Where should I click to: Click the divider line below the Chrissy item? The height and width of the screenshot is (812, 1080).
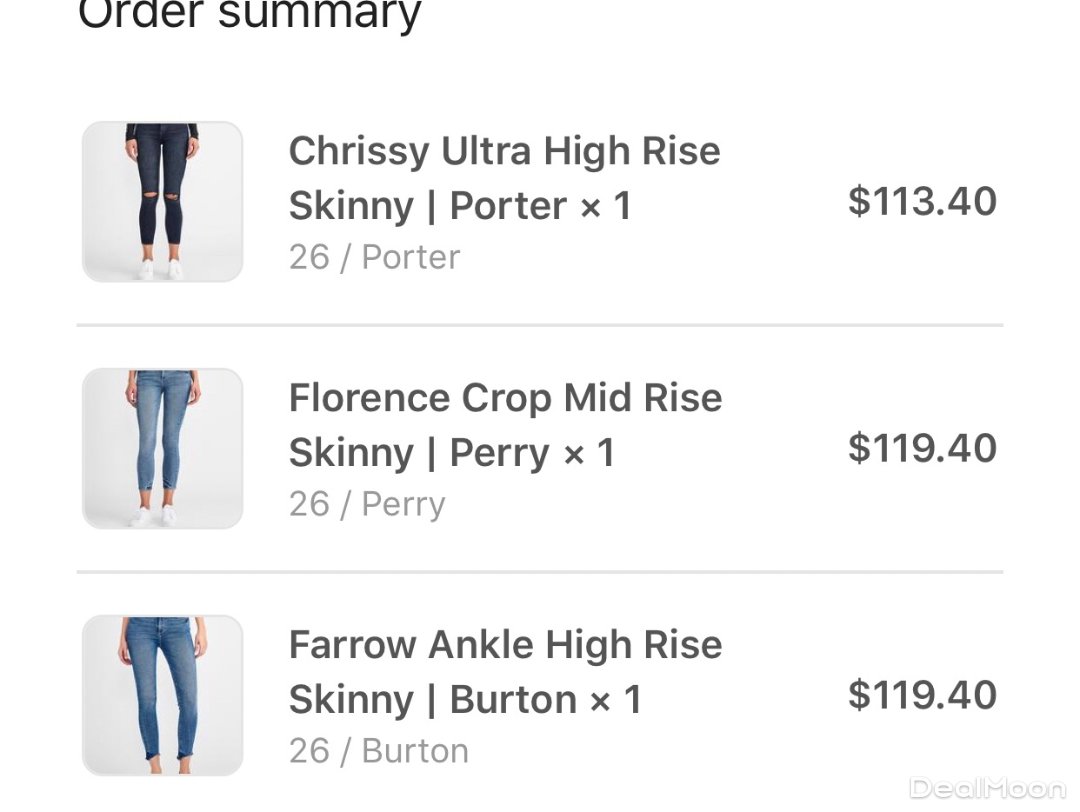[x=540, y=325]
